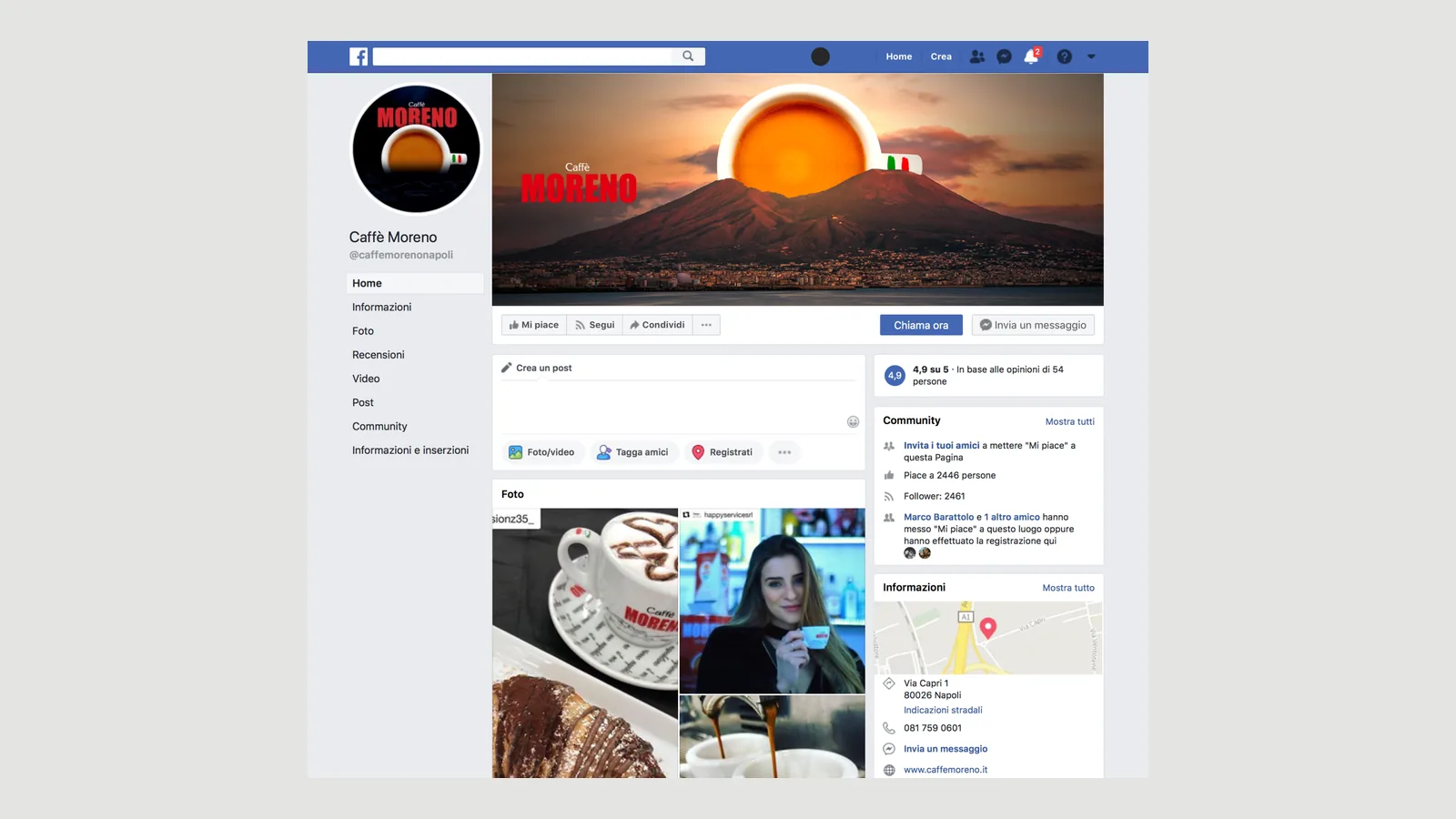The width and height of the screenshot is (1456, 819).
Task: Click the Registrati check-in option
Action: pos(723,452)
